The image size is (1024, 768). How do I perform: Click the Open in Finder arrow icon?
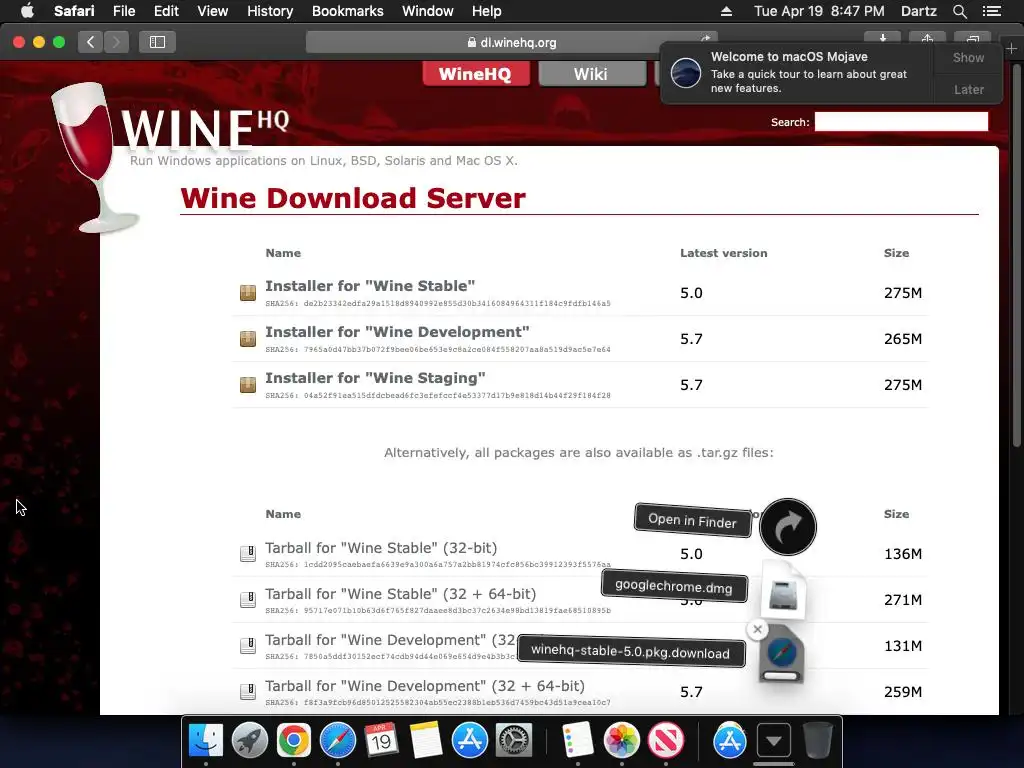[x=788, y=527]
